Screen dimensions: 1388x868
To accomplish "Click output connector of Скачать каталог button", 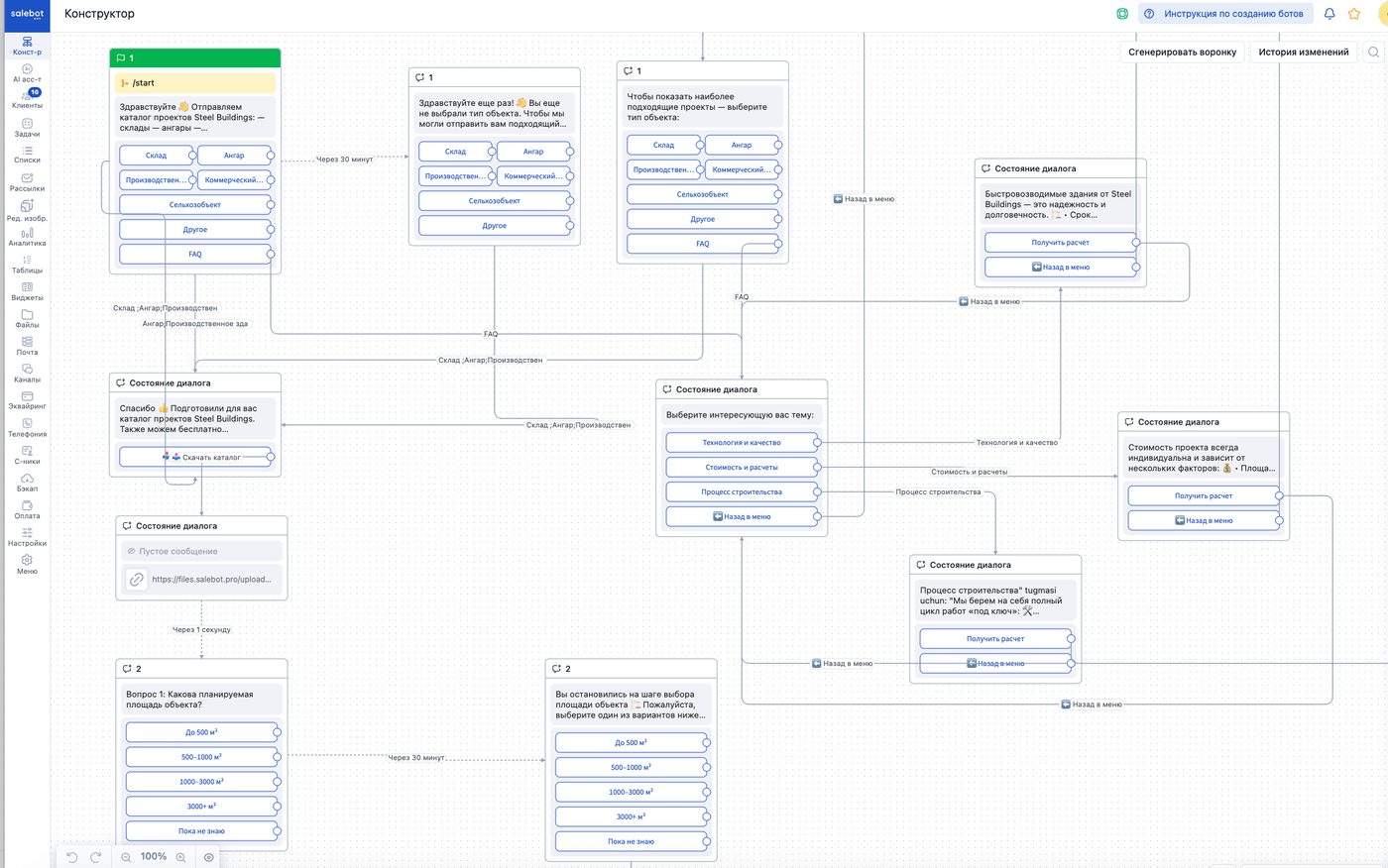I will coord(271,457).
